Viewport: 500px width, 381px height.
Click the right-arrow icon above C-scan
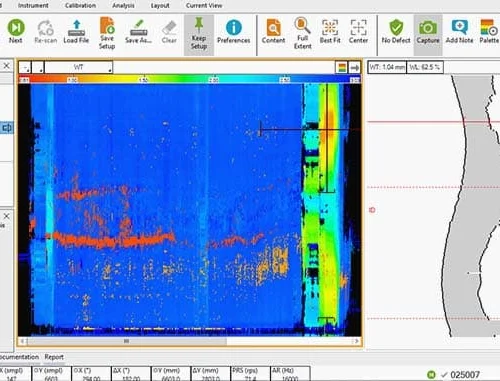pos(355,68)
